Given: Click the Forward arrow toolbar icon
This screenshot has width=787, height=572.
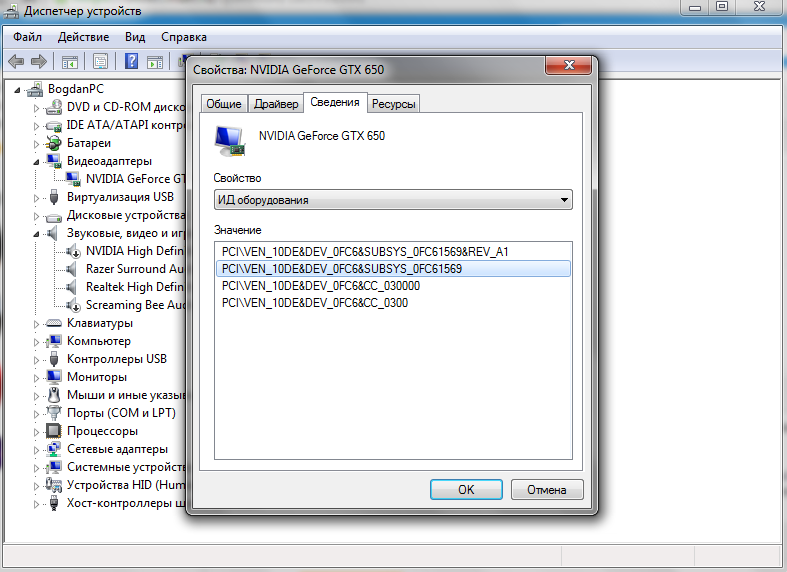Looking at the screenshot, I should tap(39, 62).
